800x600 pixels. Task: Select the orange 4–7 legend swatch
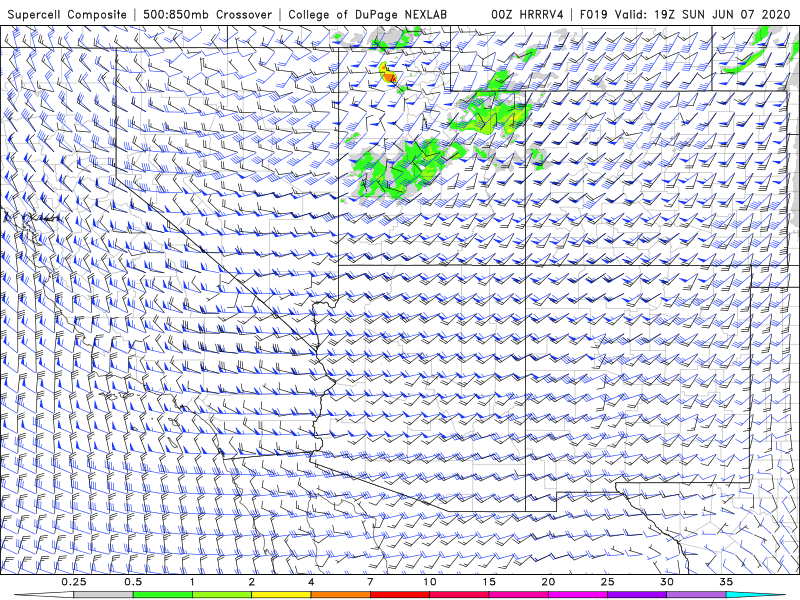(x=340, y=595)
